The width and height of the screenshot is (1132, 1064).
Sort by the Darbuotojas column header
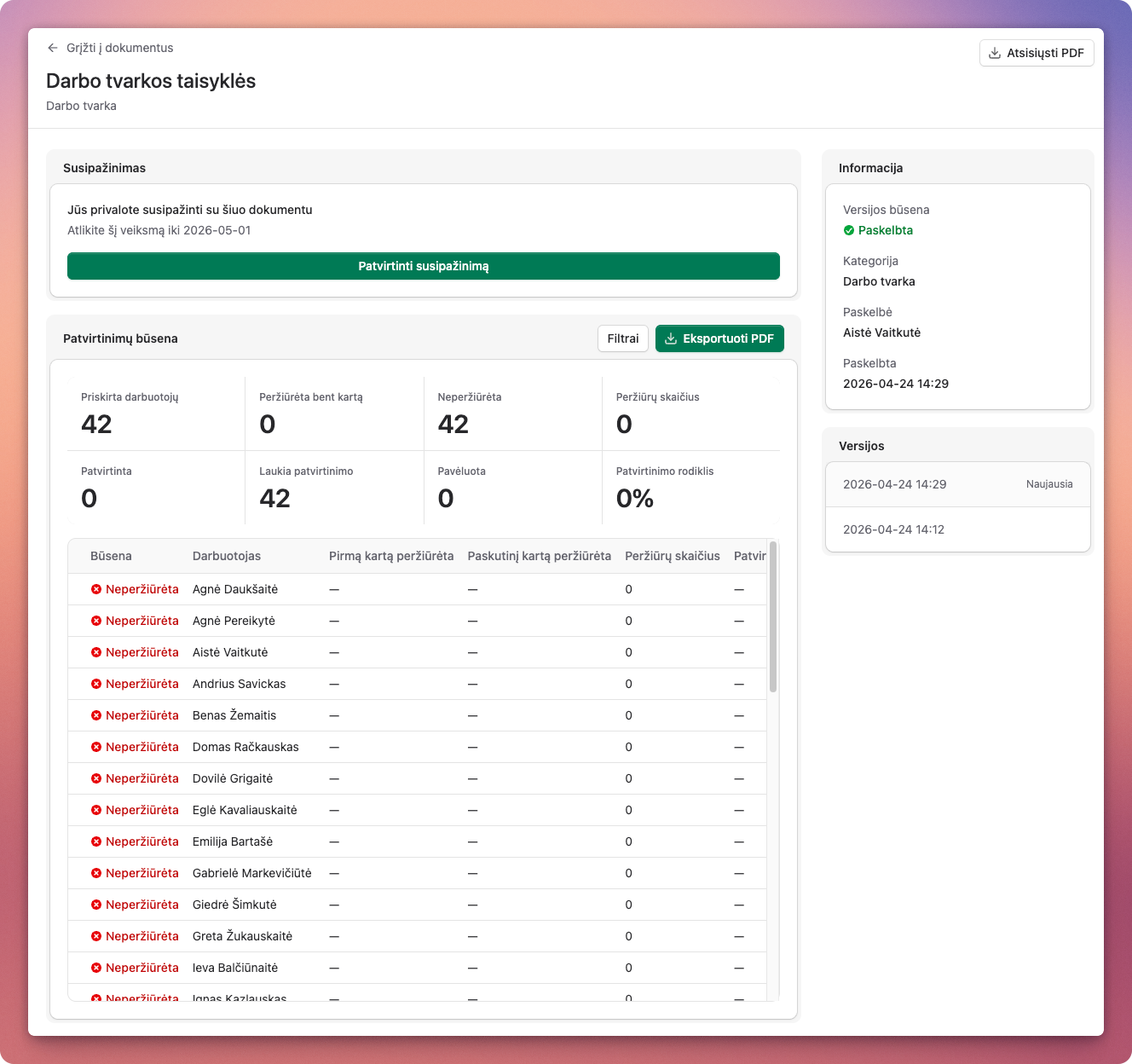click(227, 556)
